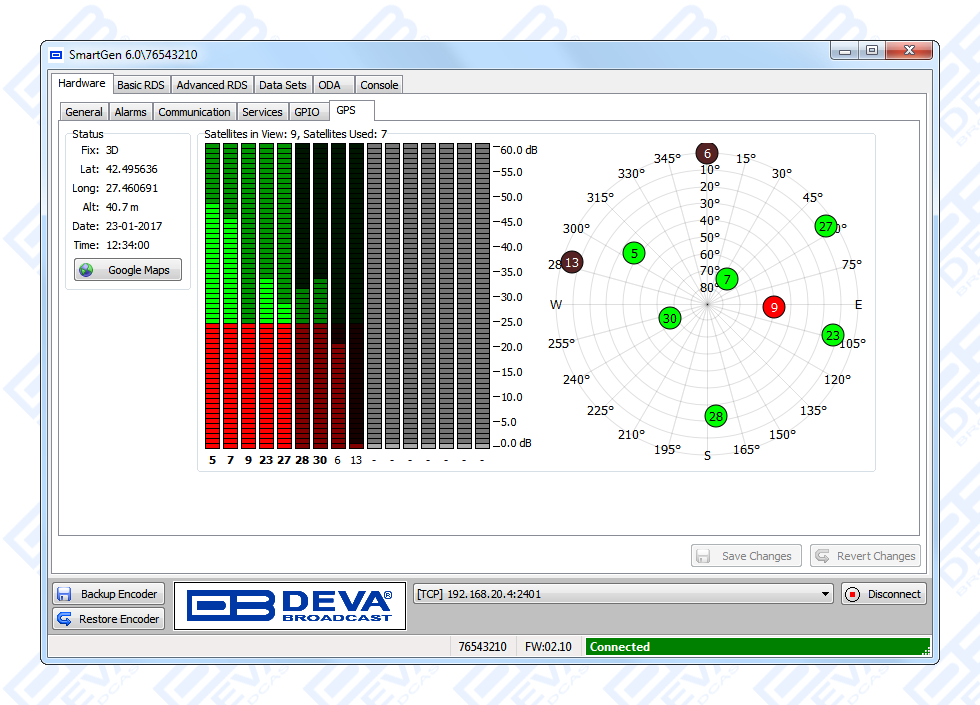Image resolution: width=980 pixels, height=705 pixels.
Task: Click the green Connected status indicator
Action: pyautogui.click(x=757, y=647)
